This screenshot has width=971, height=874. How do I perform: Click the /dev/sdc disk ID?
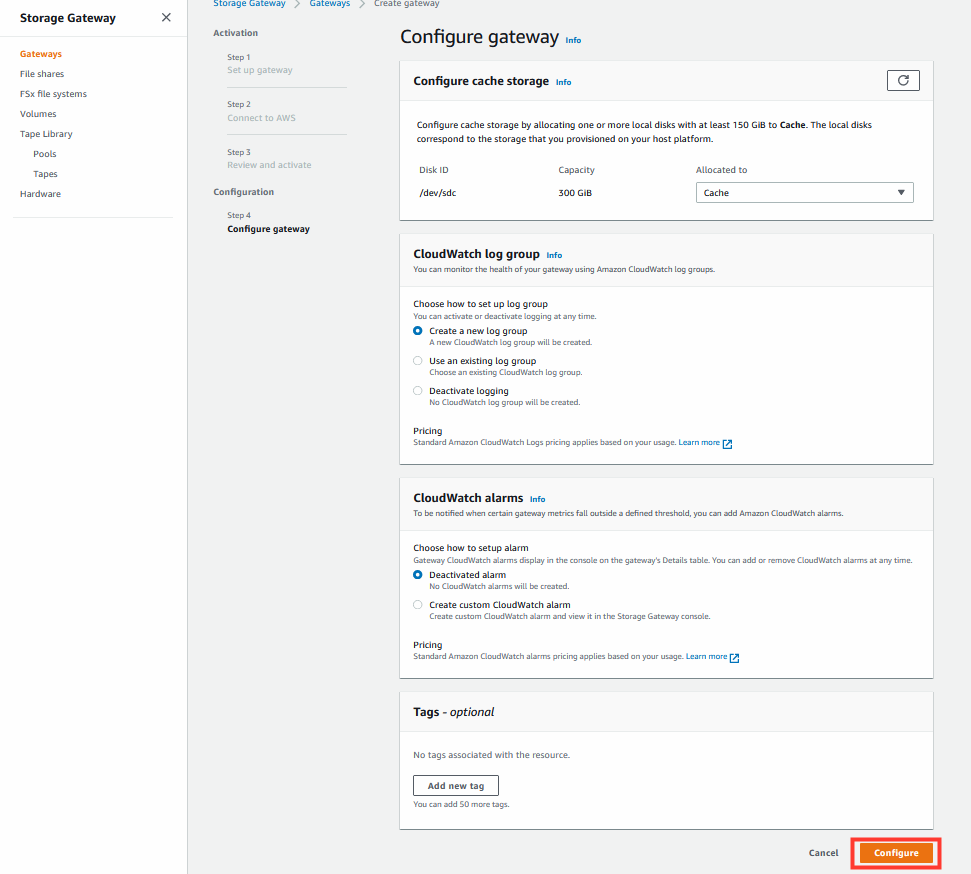pos(438,193)
